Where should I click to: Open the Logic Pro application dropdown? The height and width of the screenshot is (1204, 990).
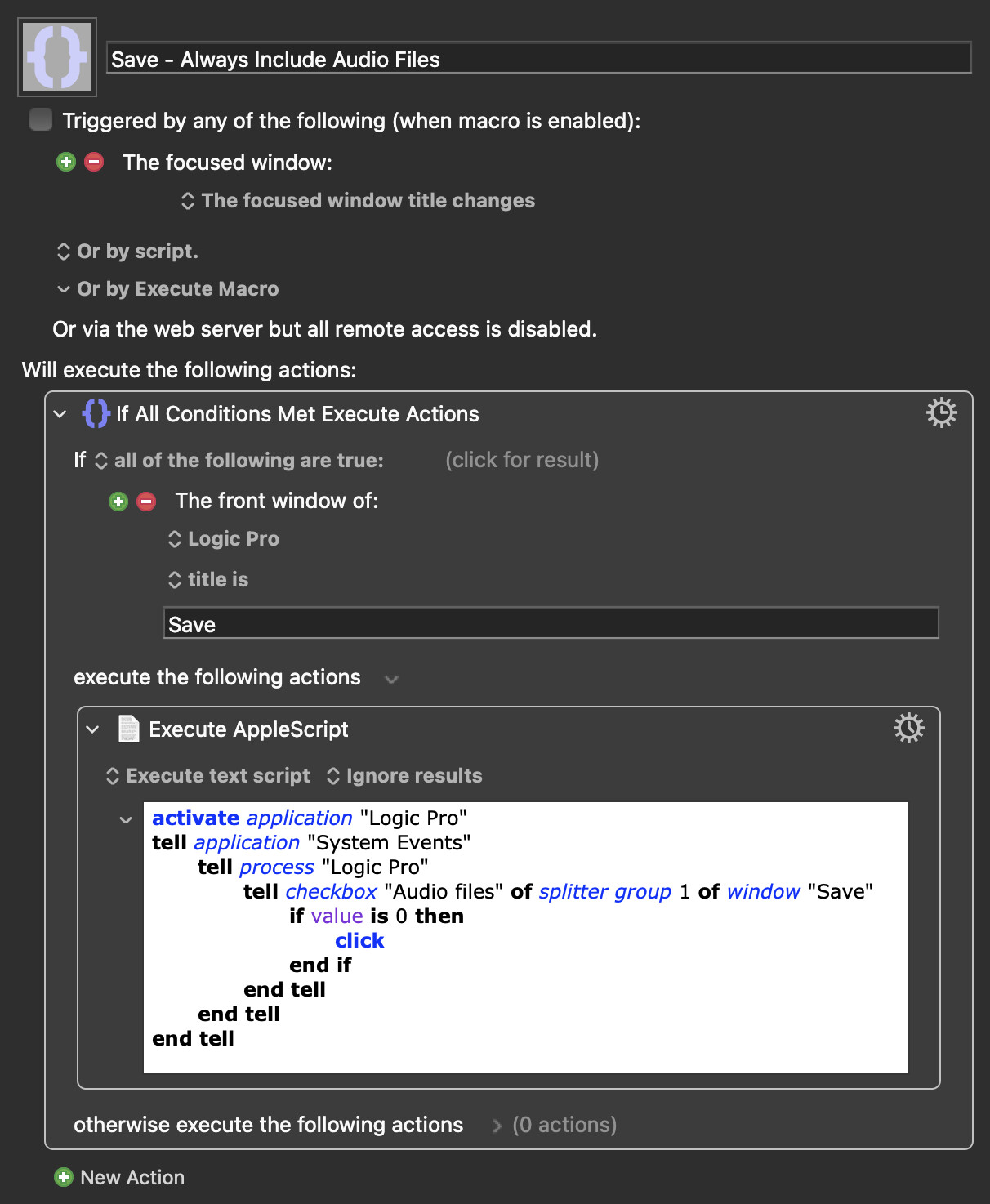(223, 539)
